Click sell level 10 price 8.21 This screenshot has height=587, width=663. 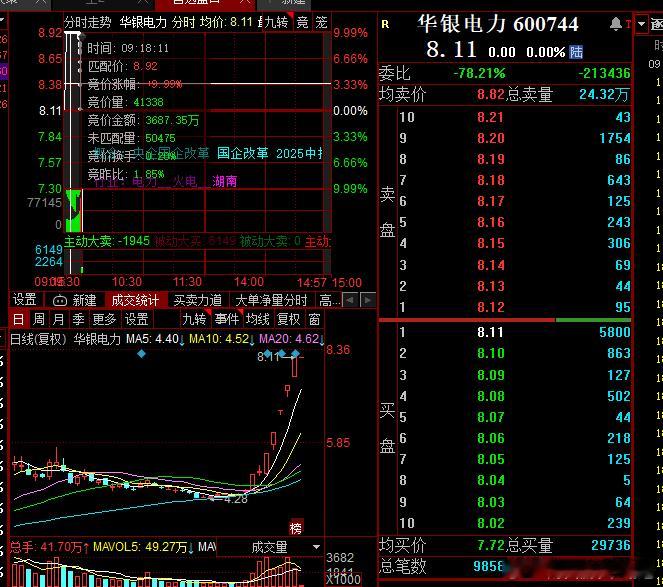[490, 117]
